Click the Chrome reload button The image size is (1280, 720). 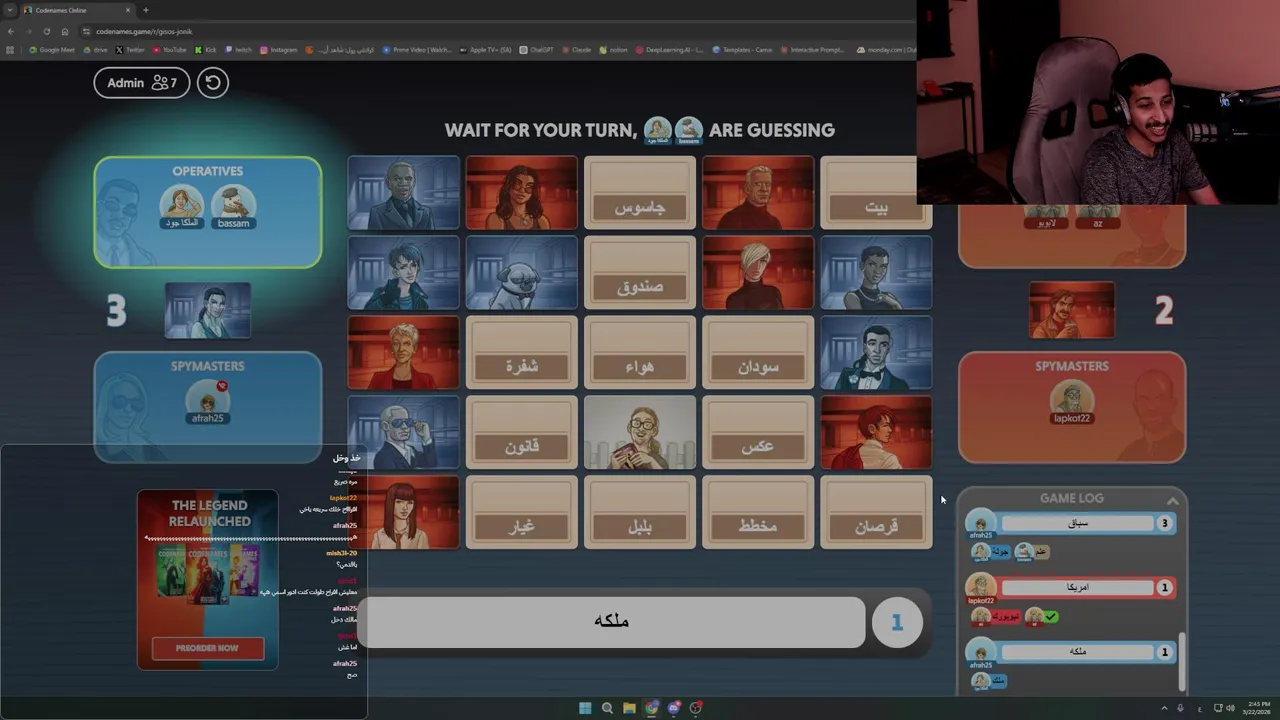pyautogui.click(x=46, y=31)
